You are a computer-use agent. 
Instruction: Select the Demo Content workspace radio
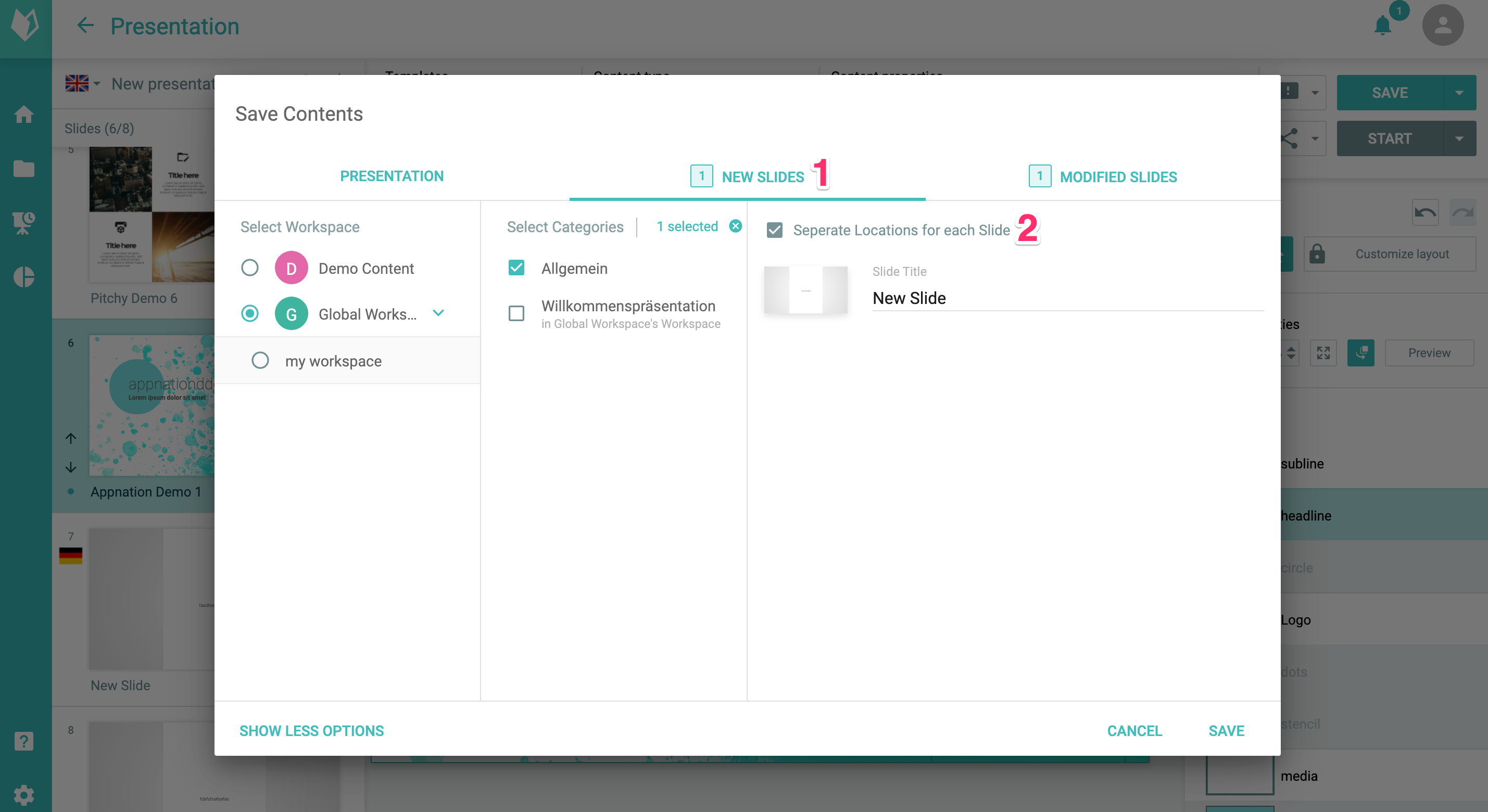click(x=249, y=268)
